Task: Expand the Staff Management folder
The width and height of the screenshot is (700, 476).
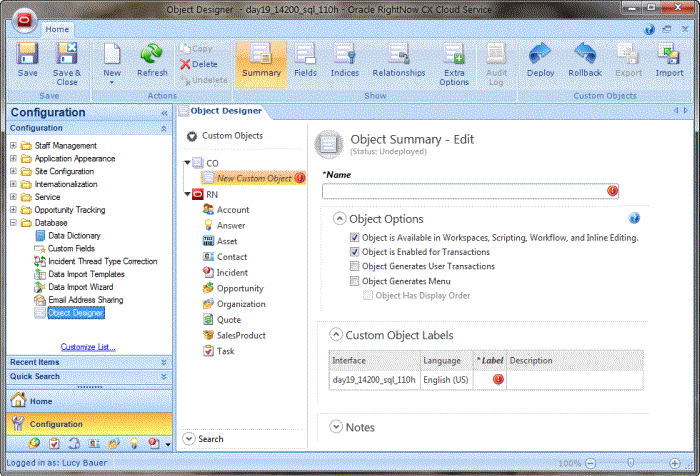Action: (x=14, y=145)
